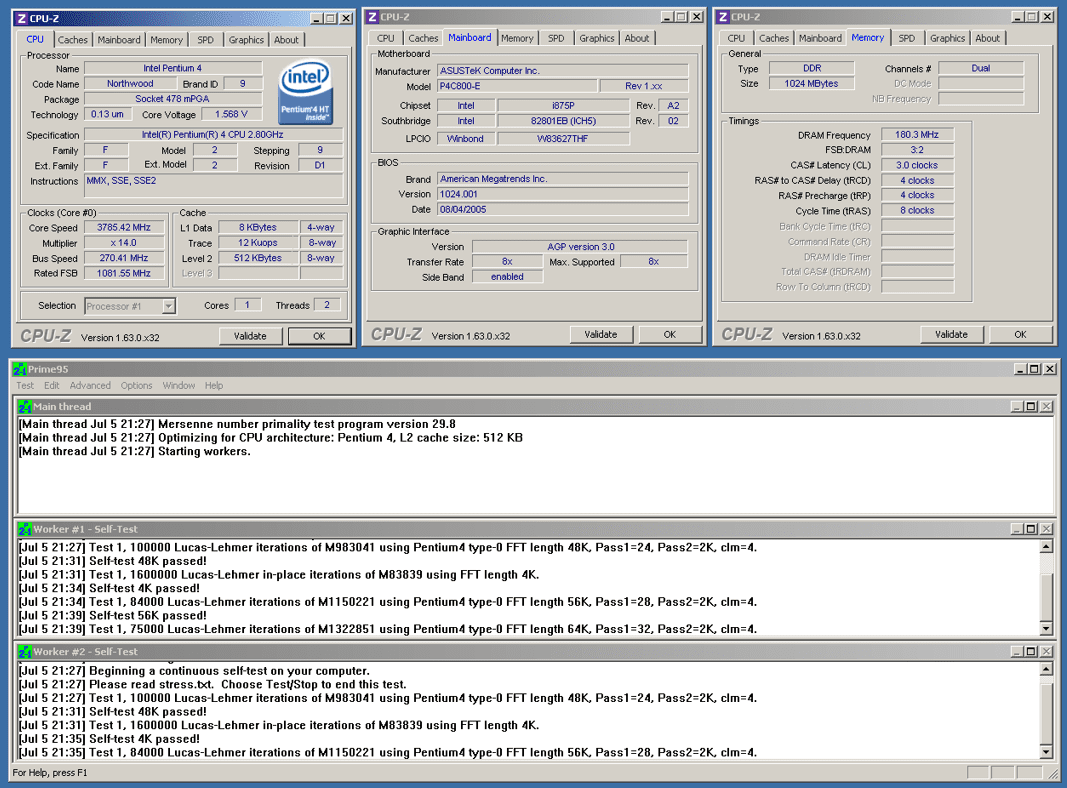Click Worker #1 scrollbar up arrow
Viewport: 1067px width, 788px height.
[1046, 547]
